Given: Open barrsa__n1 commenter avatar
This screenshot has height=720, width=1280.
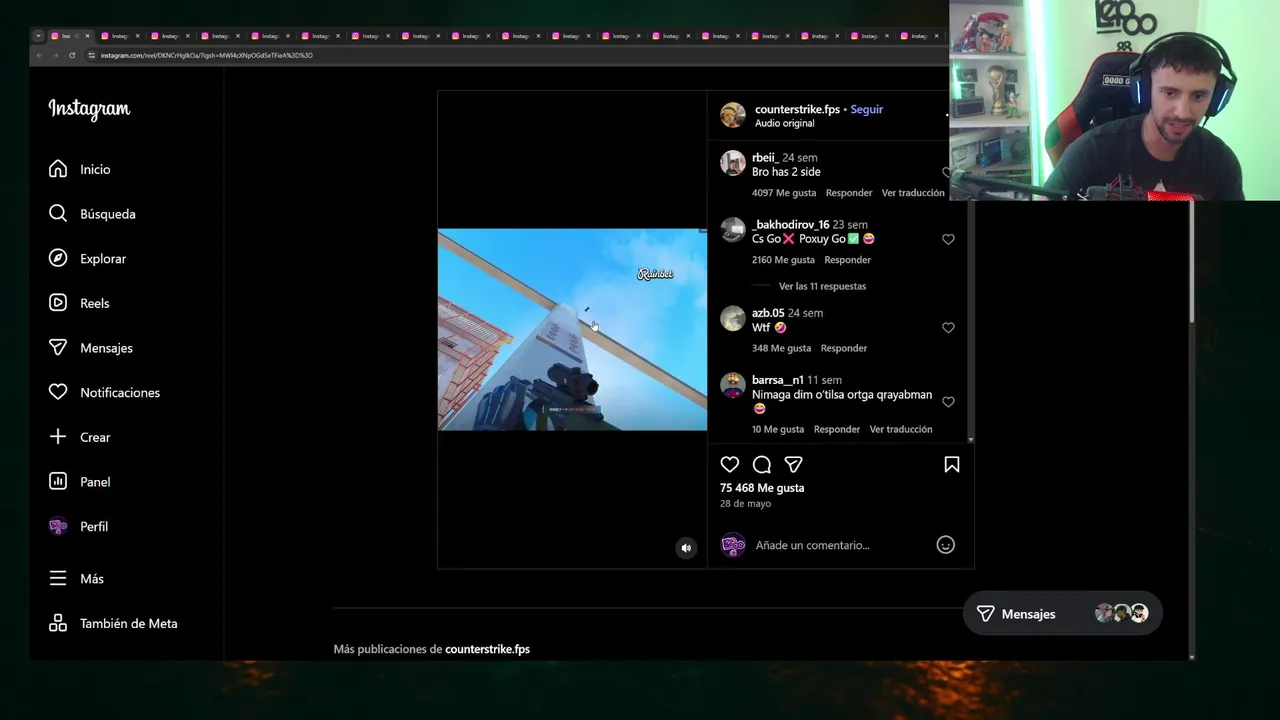Looking at the screenshot, I should tap(733, 385).
